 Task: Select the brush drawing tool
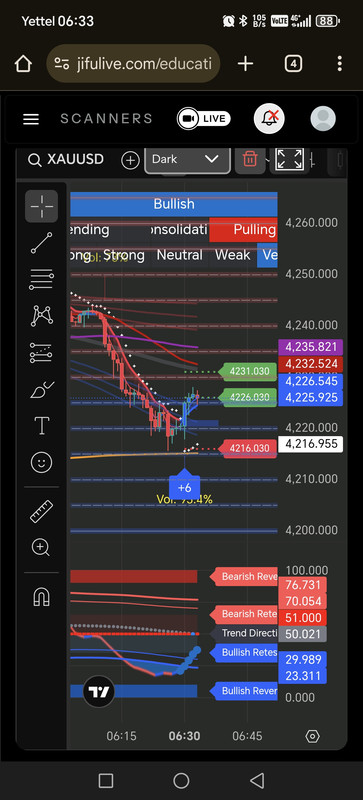(x=41, y=390)
